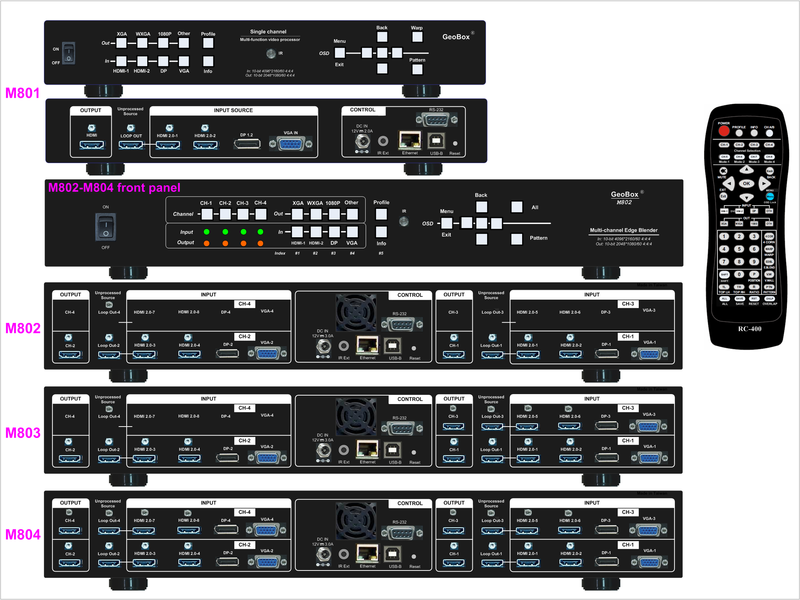This screenshot has height=600, width=800.
Task: Click the M803 model label
Action: pos(22,433)
